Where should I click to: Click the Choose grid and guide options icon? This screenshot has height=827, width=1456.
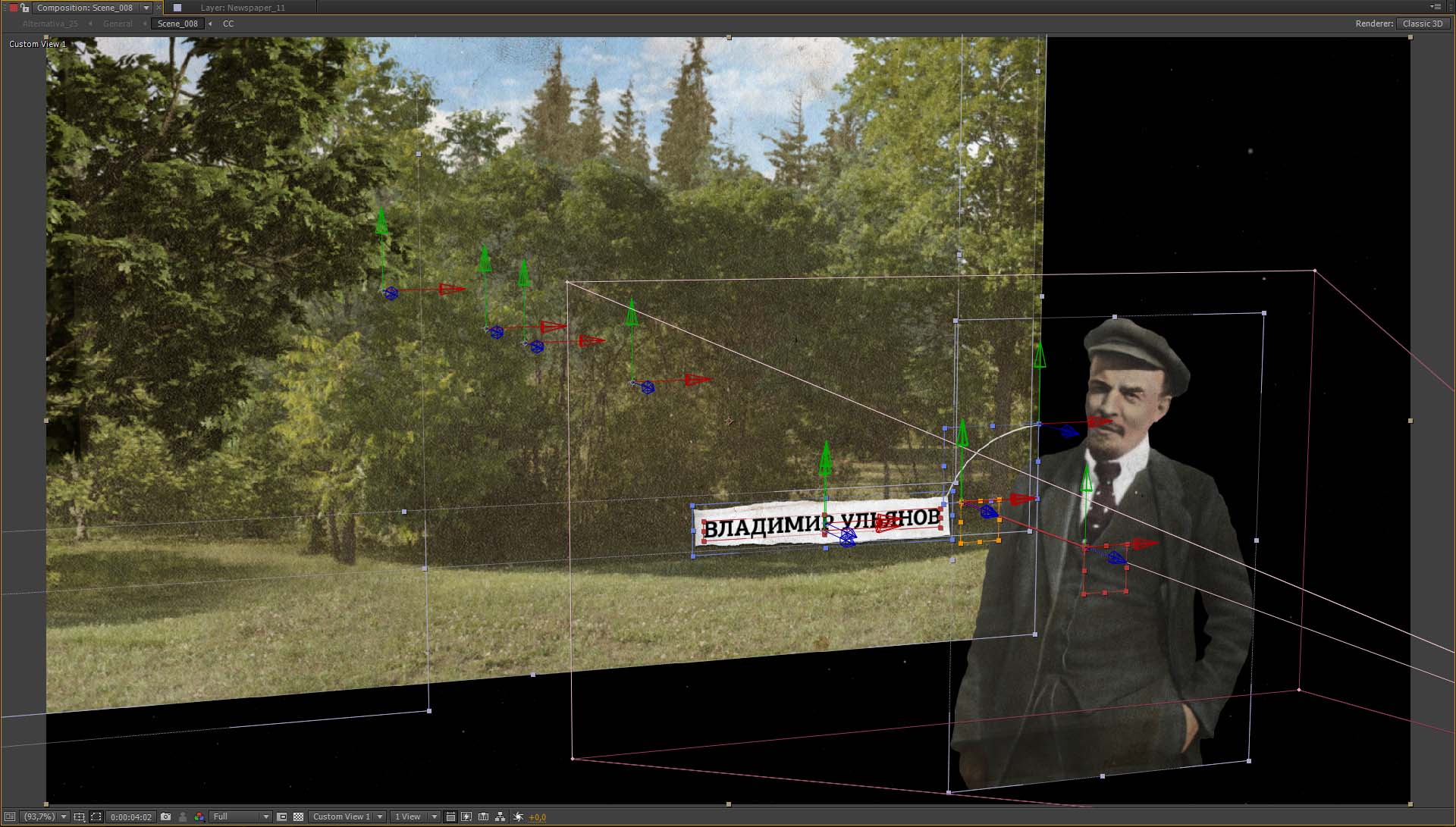pos(80,816)
